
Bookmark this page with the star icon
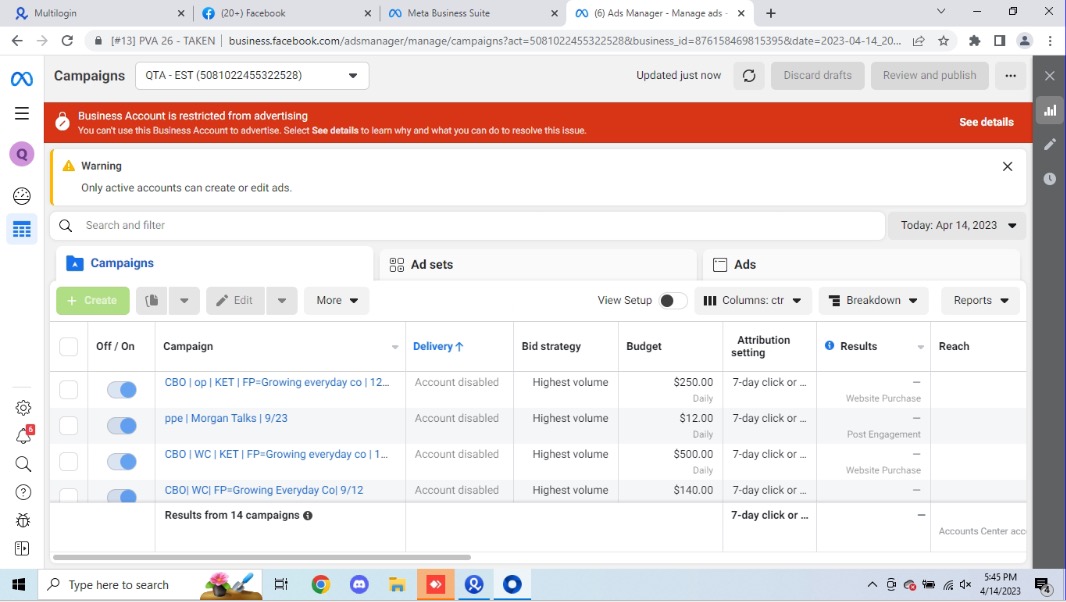(x=944, y=41)
